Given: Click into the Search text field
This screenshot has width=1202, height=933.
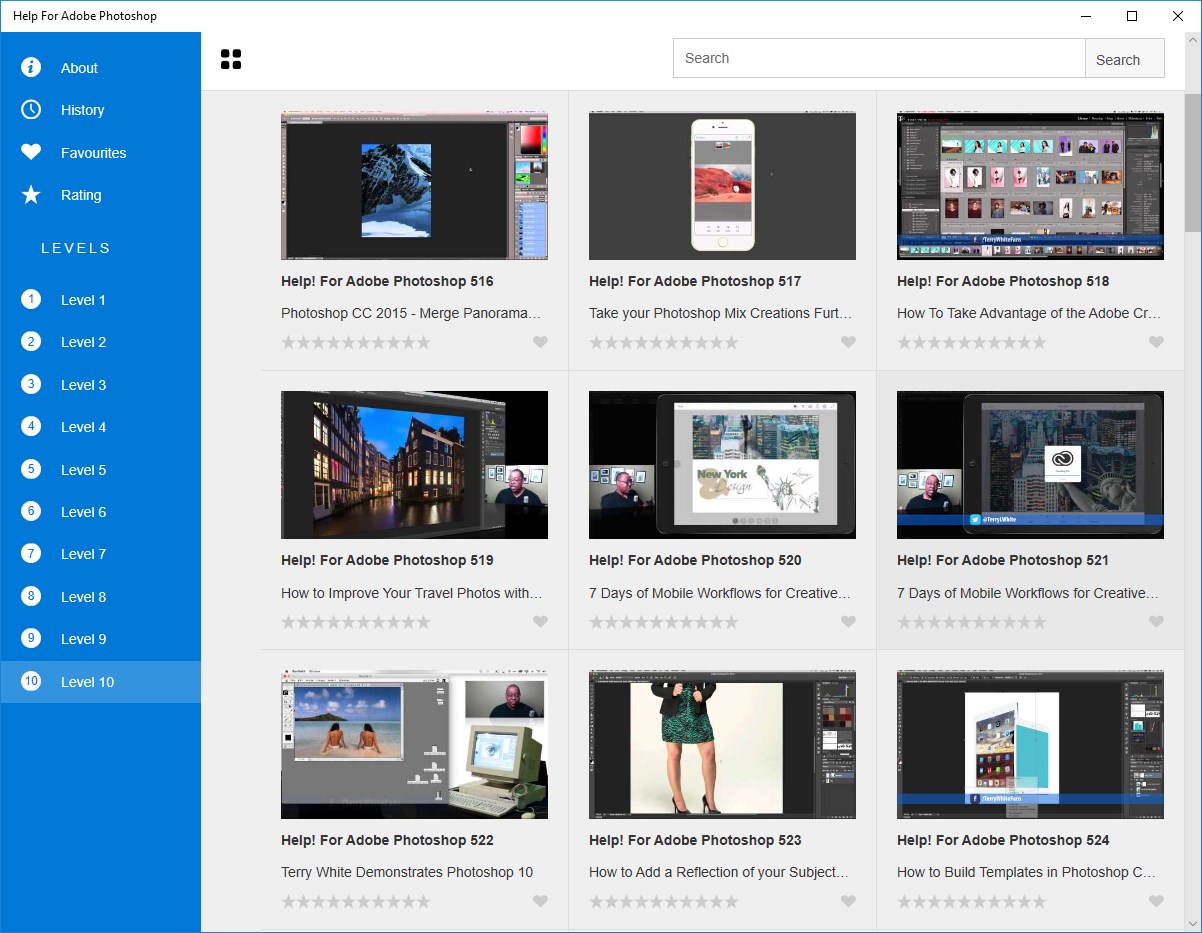Looking at the screenshot, I should pyautogui.click(x=878, y=58).
